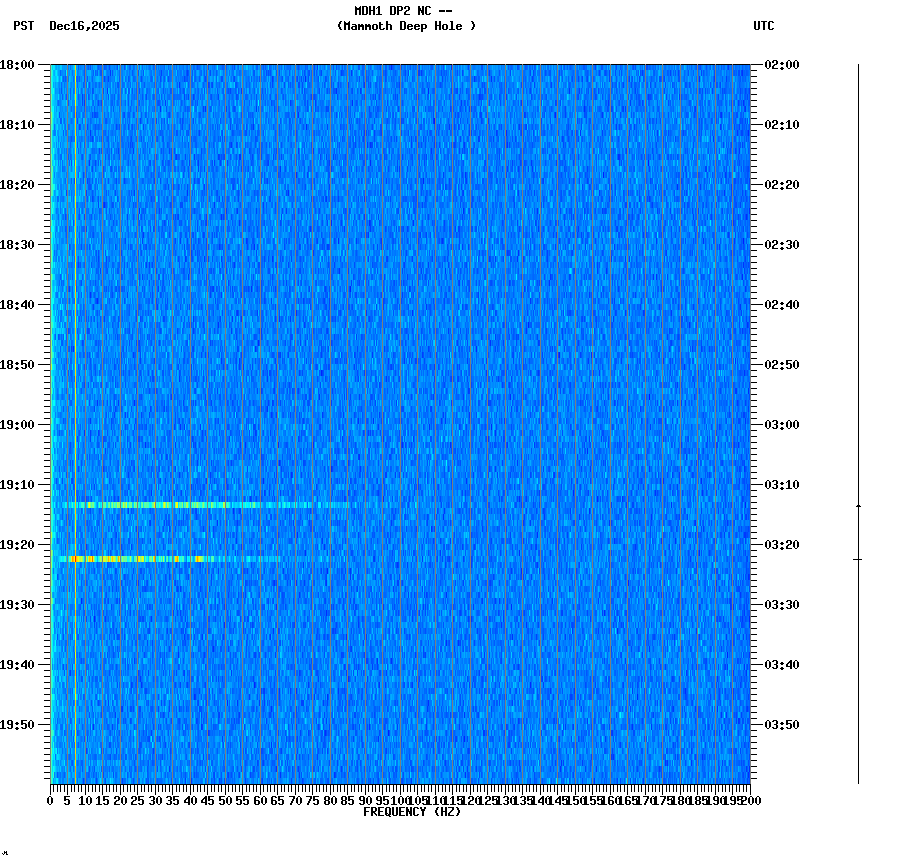Viewport: 902px width, 864px height.
Task: Click the PST Dec16,2025 date label
Action: tap(66, 27)
